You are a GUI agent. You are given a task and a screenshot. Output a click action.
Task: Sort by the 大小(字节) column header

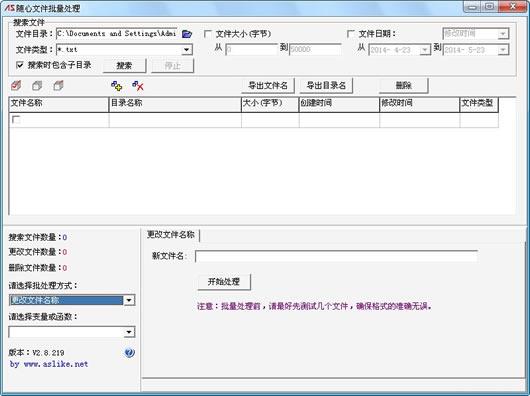coord(270,104)
